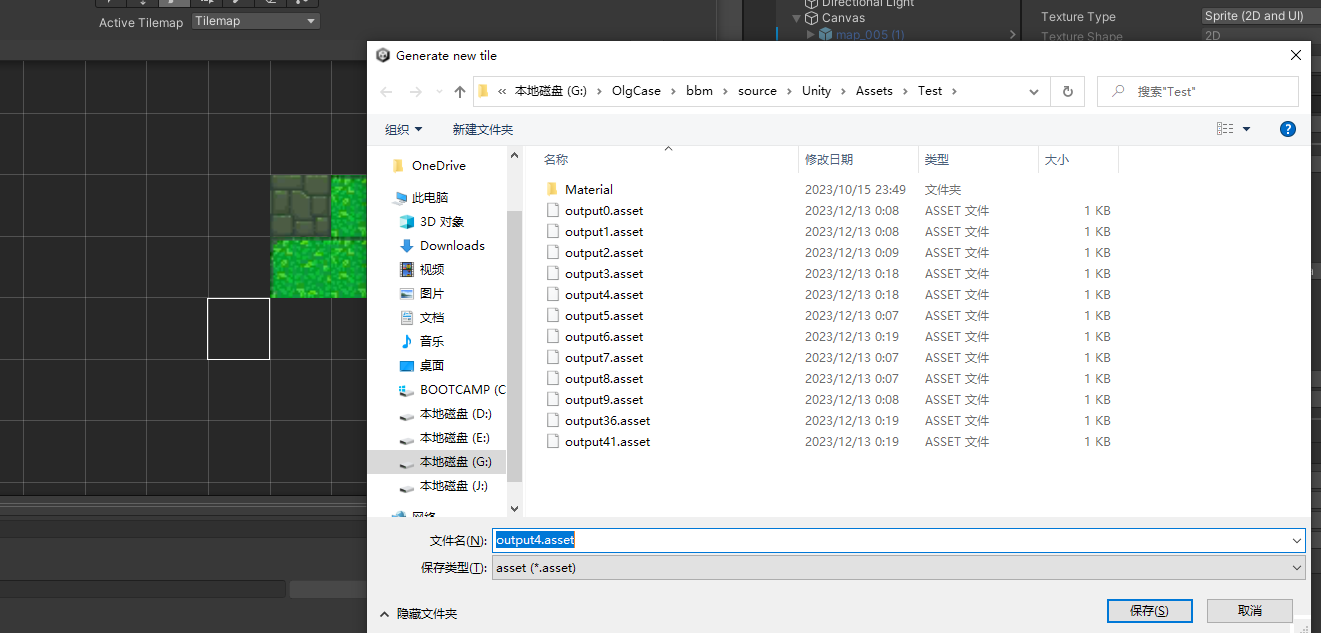Open the 保存类型 asset dropdown
Screen dimensions: 1321x633
coord(898,567)
